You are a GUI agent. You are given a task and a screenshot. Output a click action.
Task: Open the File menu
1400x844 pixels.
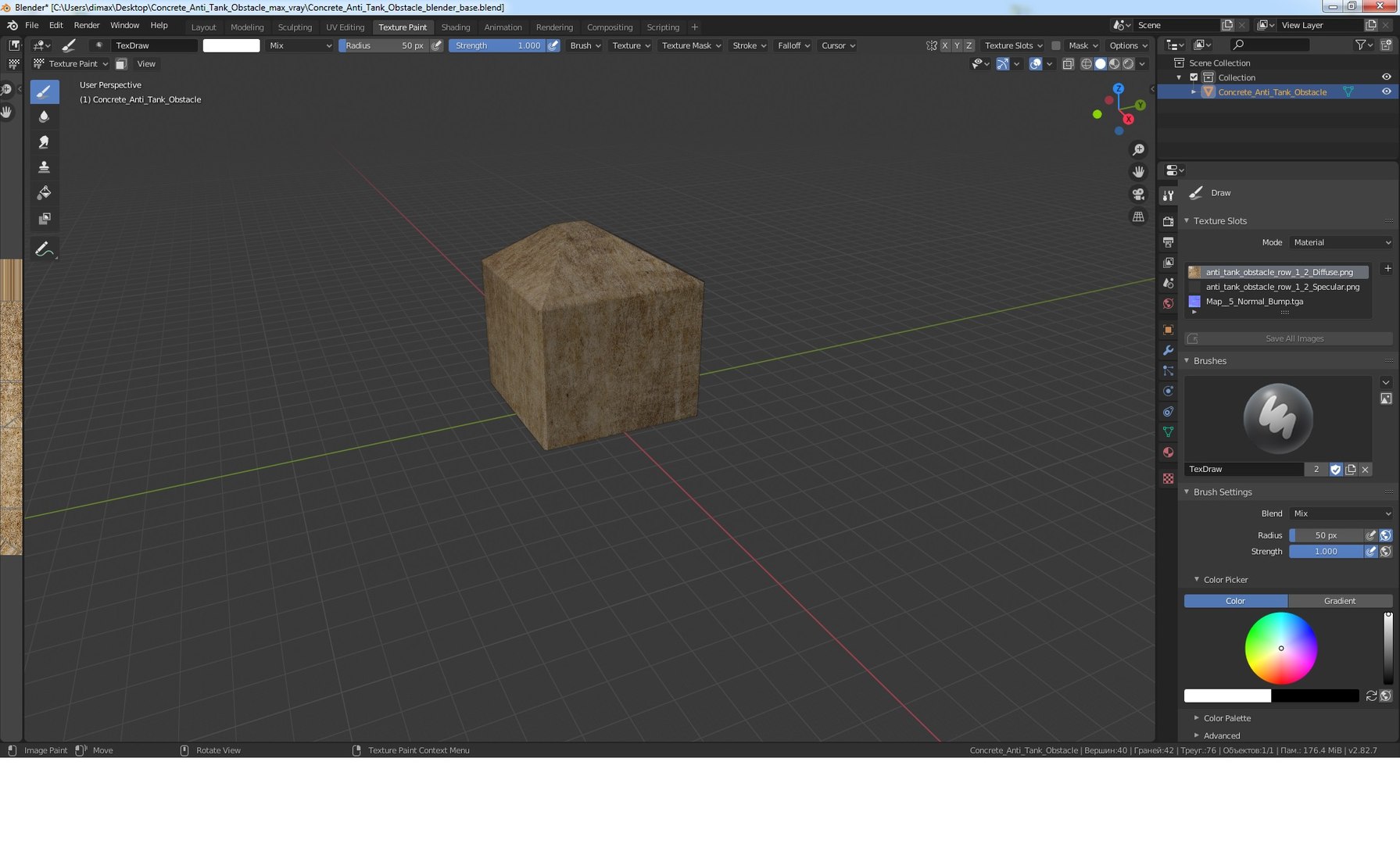tap(32, 25)
